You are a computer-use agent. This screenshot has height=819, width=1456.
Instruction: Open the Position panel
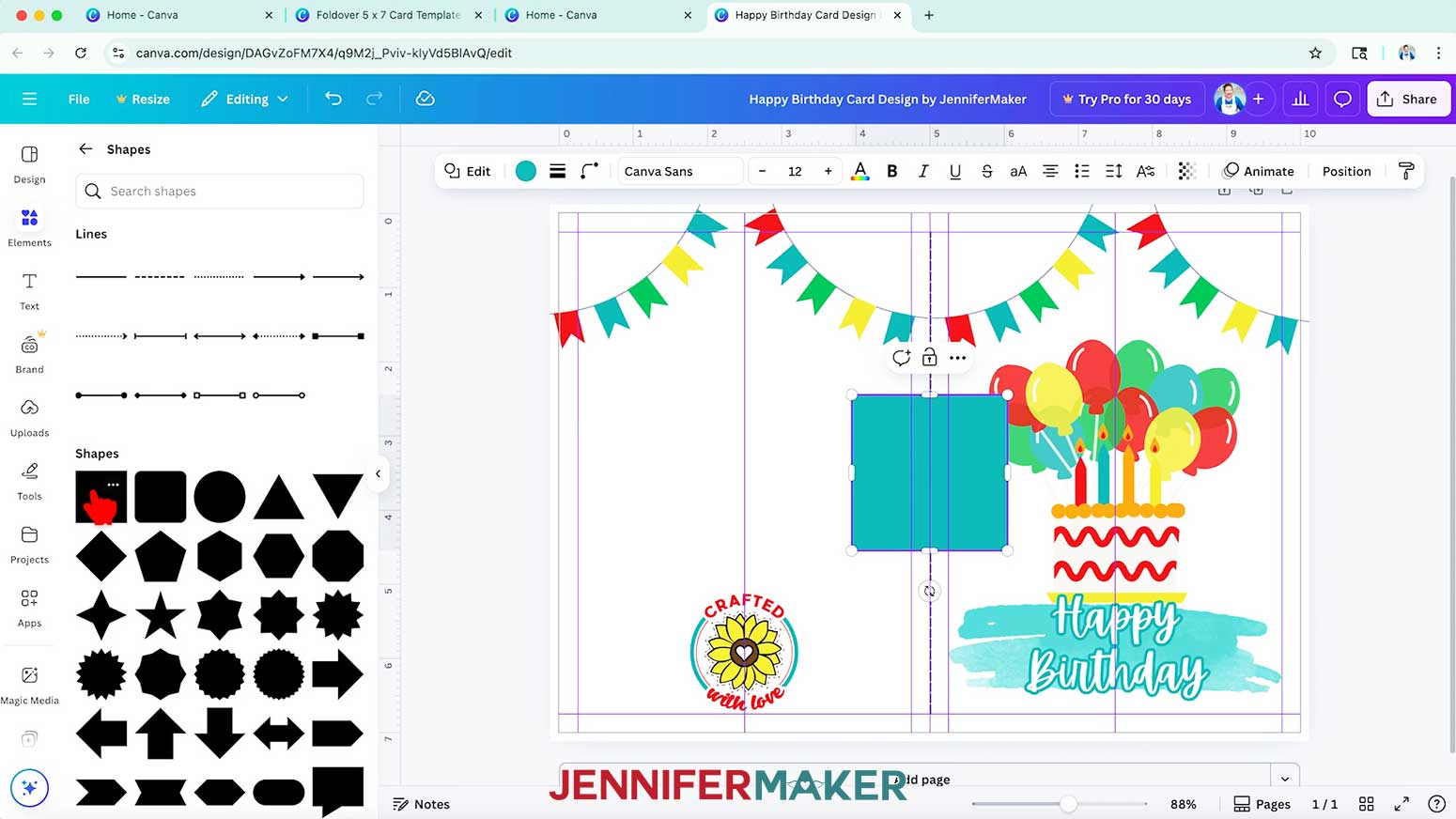click(x=1346, y=171)
